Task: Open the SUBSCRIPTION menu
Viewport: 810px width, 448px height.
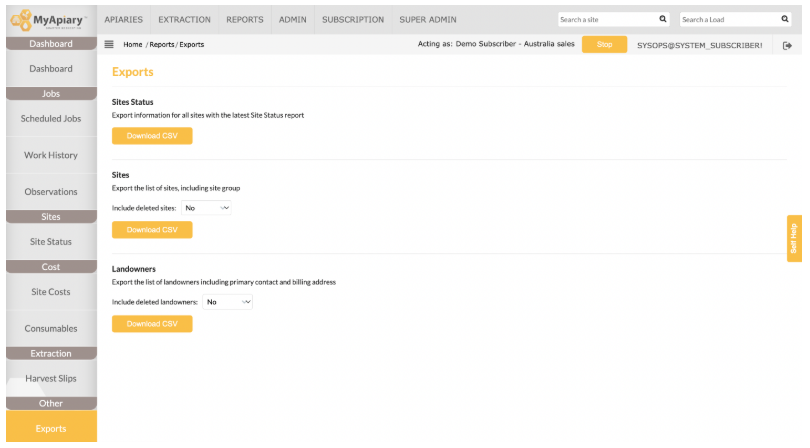Action: (353, 20)
